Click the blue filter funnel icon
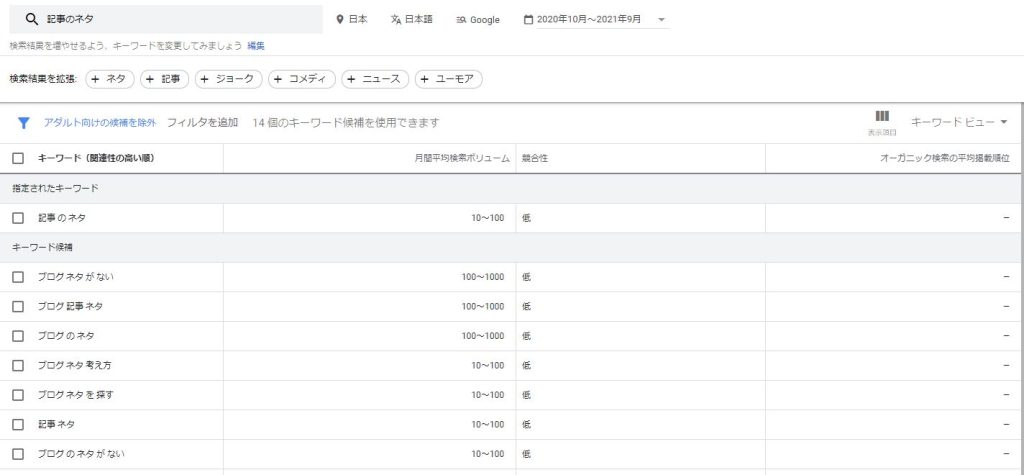The height and width of the screenshot is (475, 1024). (24, 123)
